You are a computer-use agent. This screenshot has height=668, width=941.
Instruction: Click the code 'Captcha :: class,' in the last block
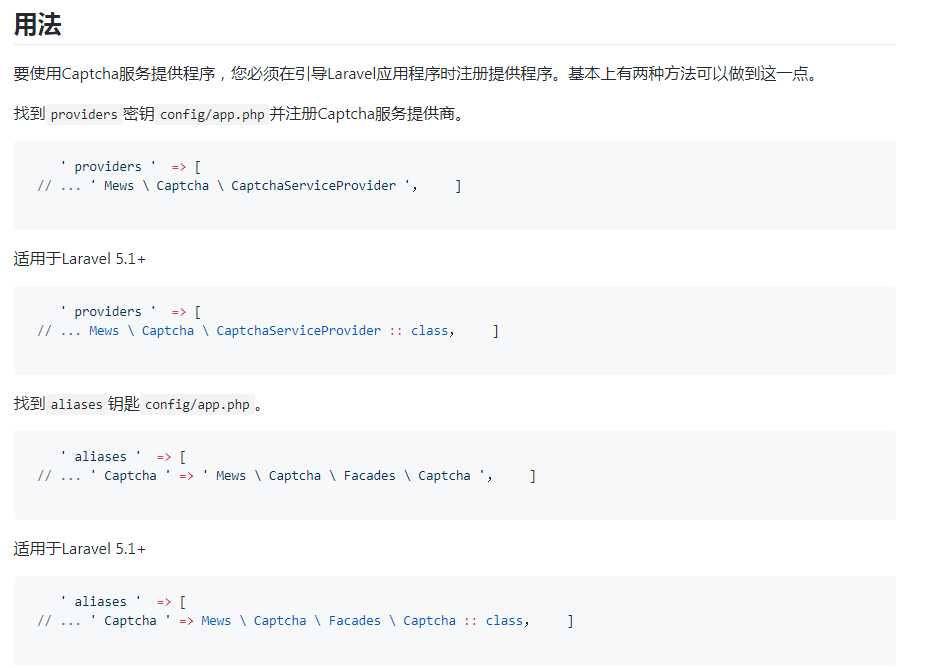coord(466,621)
